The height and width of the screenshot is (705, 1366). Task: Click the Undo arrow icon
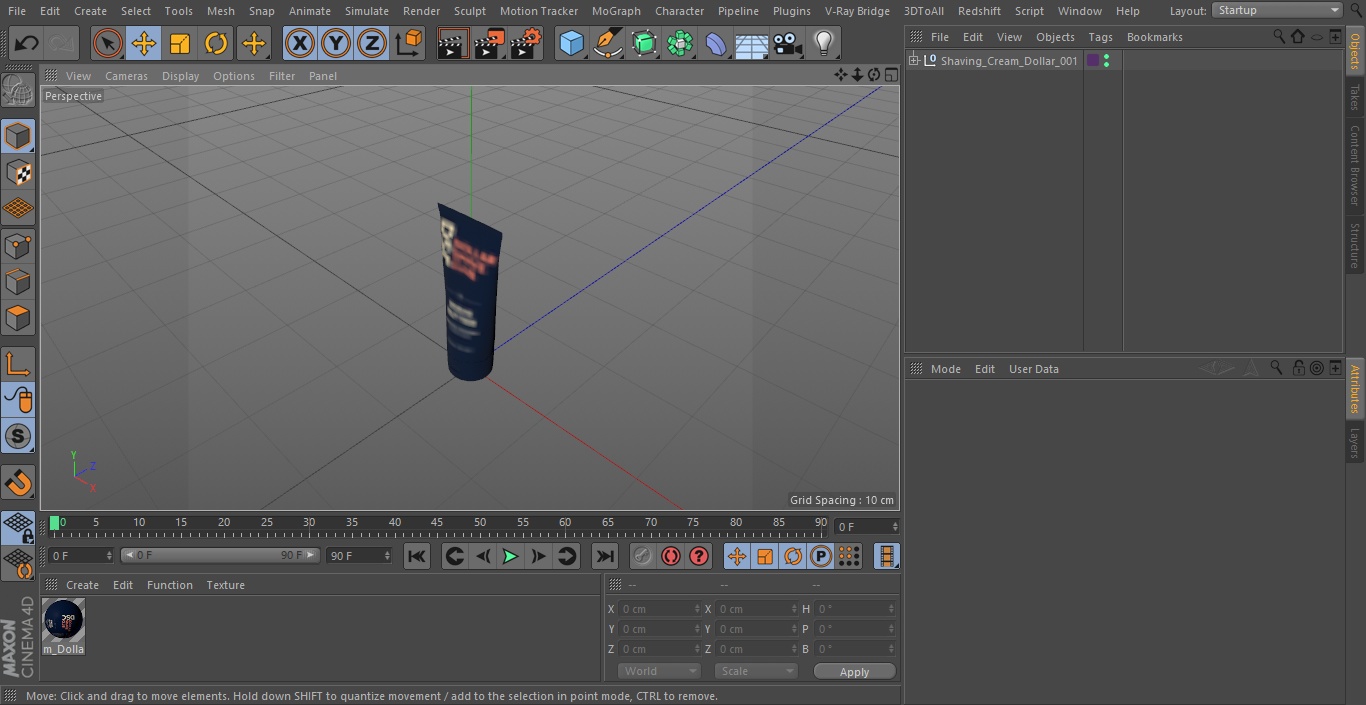pos(27,43)
